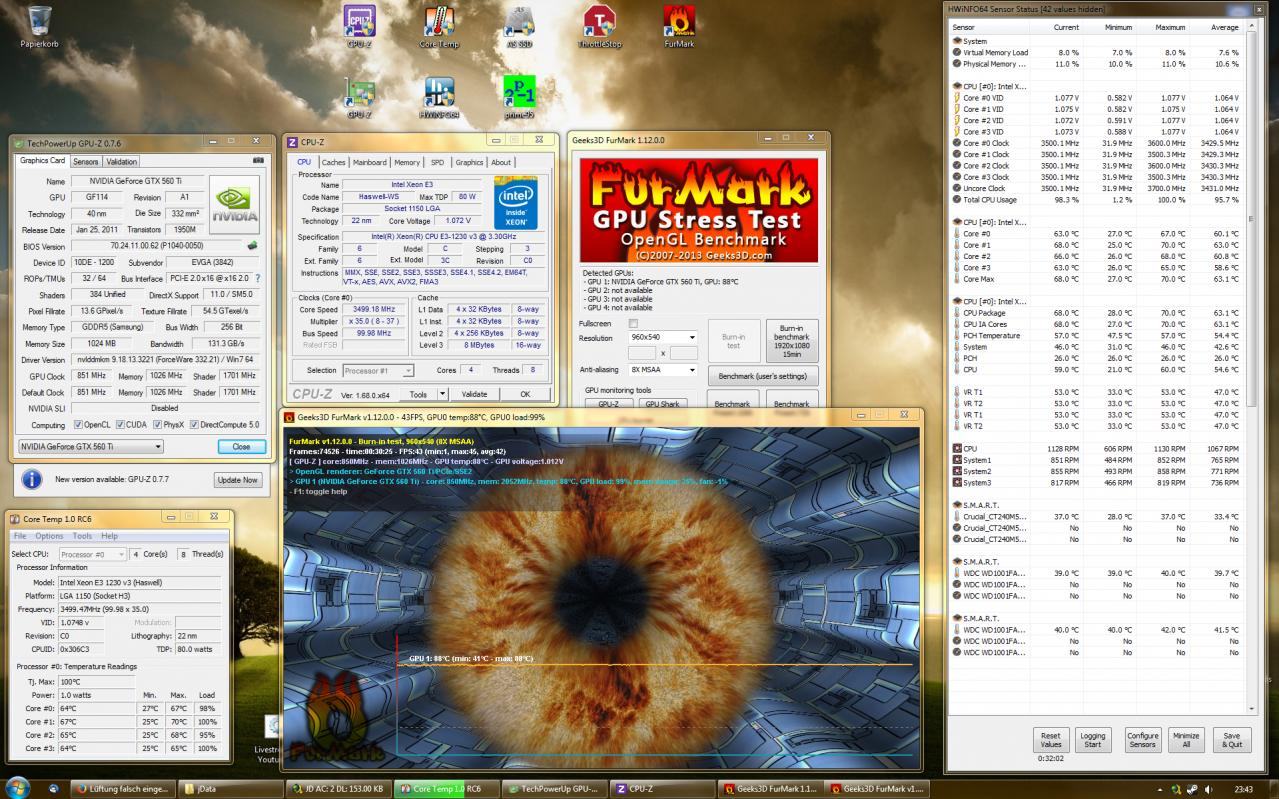Image resolution: width=1279 pixels, height=799 pixels.
Task: Open the Caches tab in CPU-Z
Action: 333,162
